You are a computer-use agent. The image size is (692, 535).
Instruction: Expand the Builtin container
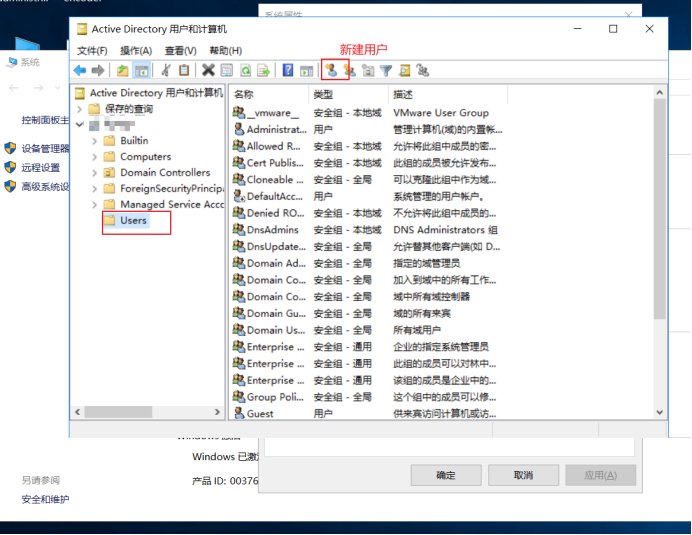[94, 141]
